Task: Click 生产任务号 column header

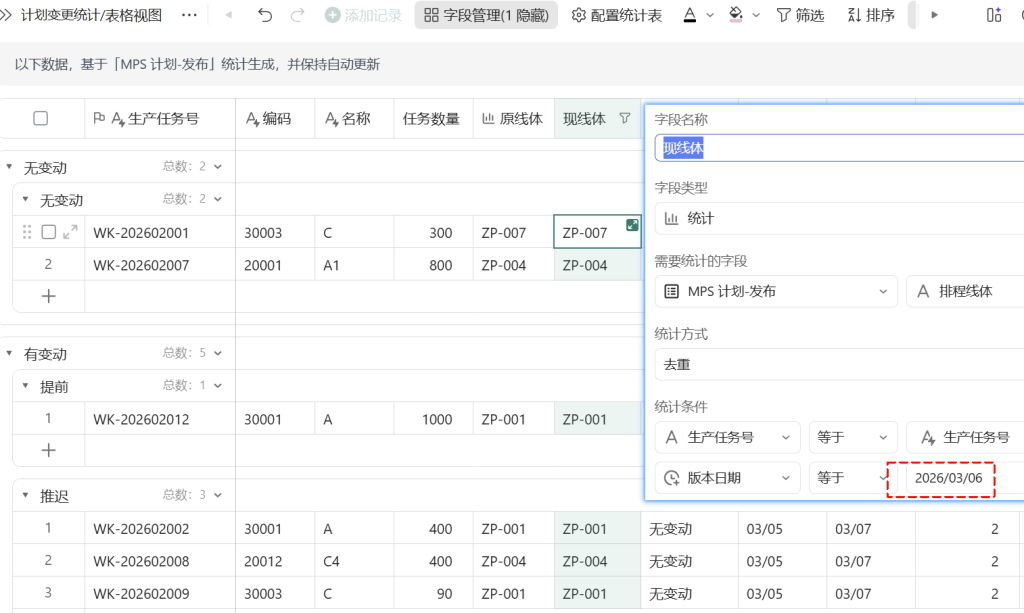Action: click(x=160, y=118)
